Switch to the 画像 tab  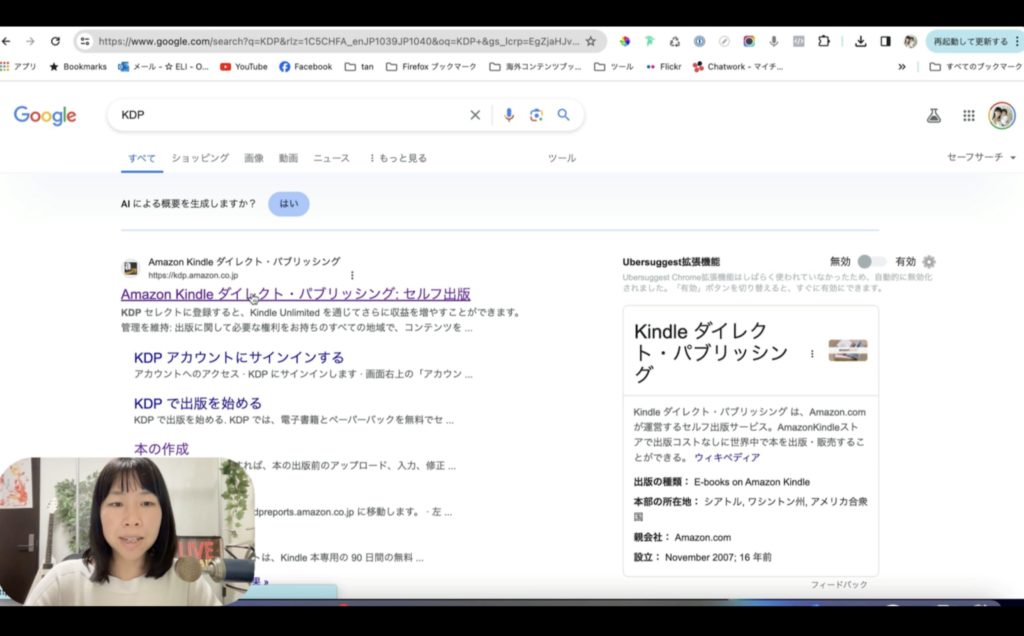(x=254, y=158)
